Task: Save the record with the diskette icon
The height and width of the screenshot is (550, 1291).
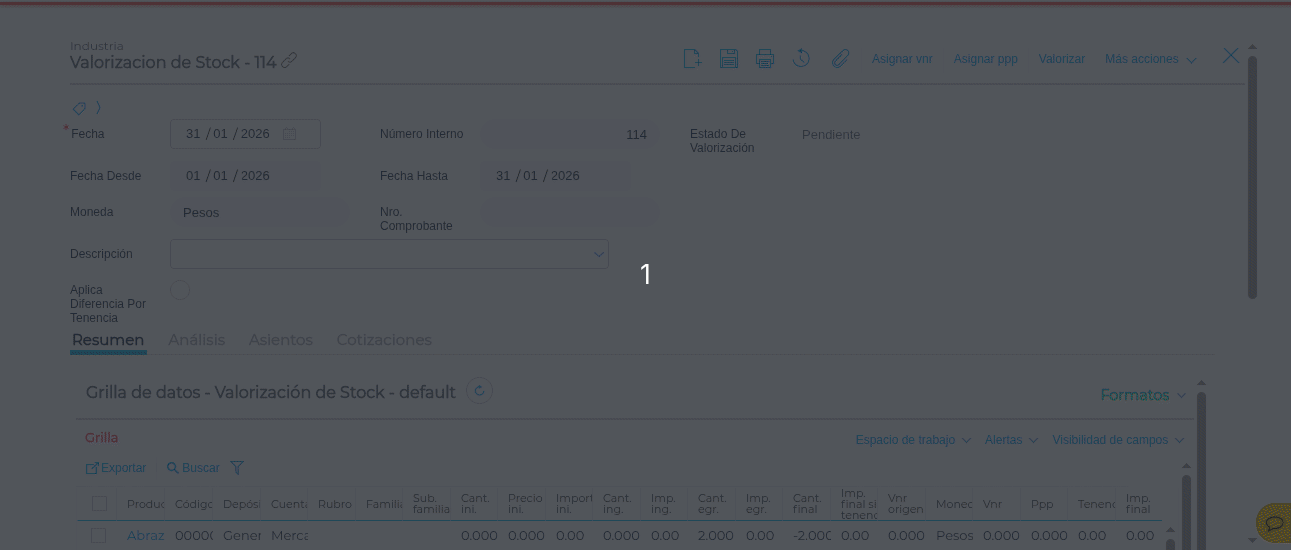Action: click(x=729, y=59)
